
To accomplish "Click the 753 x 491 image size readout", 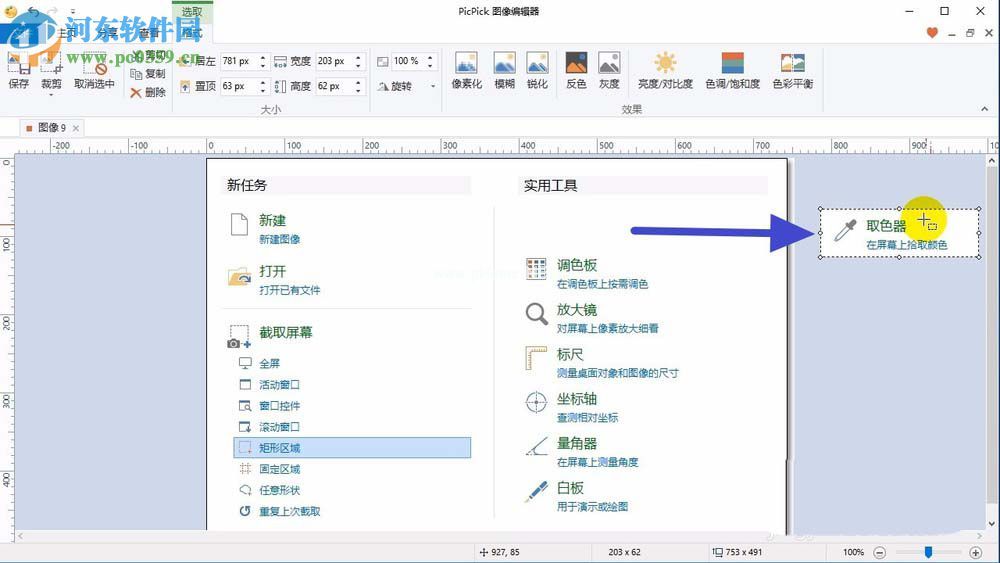I will 737,552.
